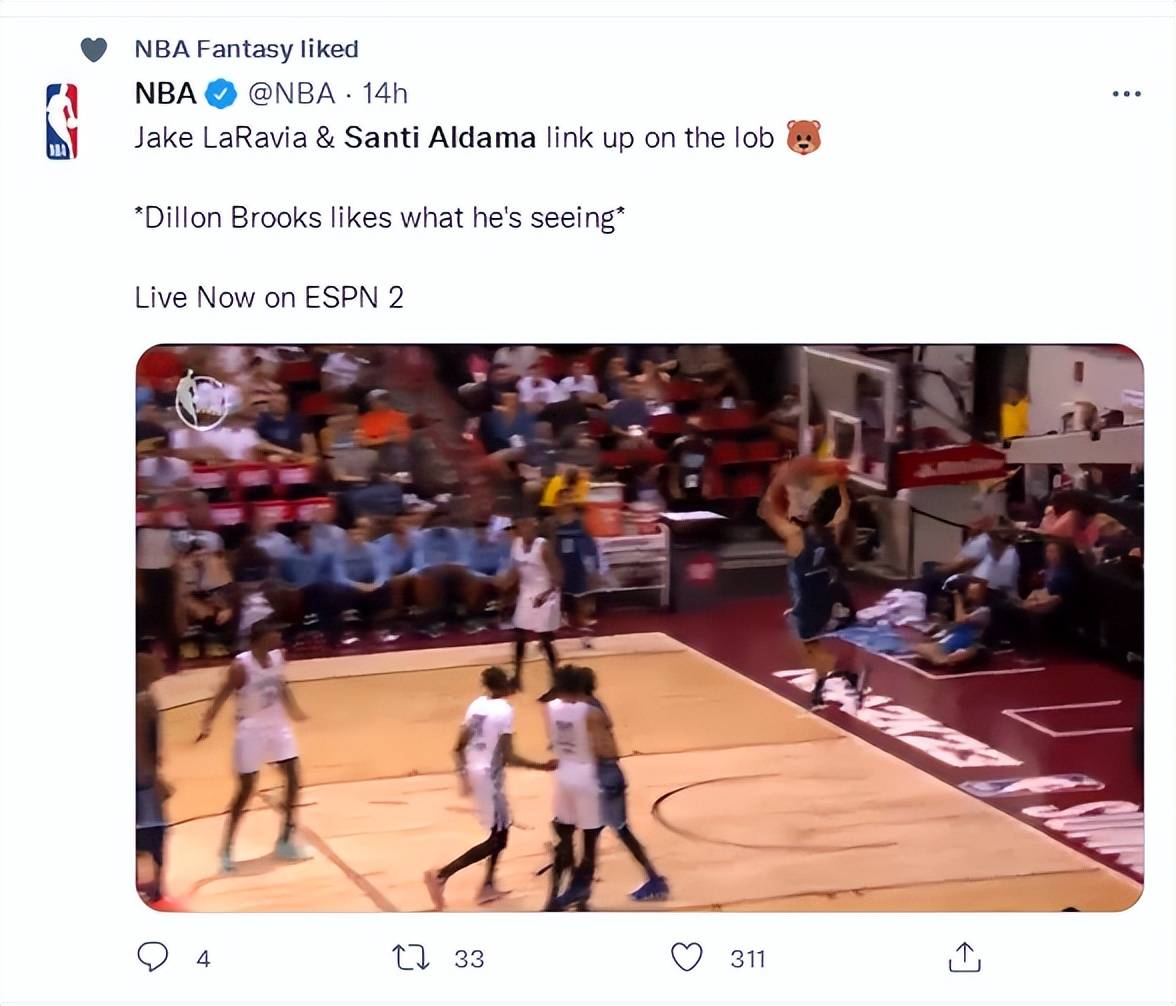The height and width of the screenshot is (1006, 1176).
Task: View the 33 retweets count
Action: [x=470, y=959]
